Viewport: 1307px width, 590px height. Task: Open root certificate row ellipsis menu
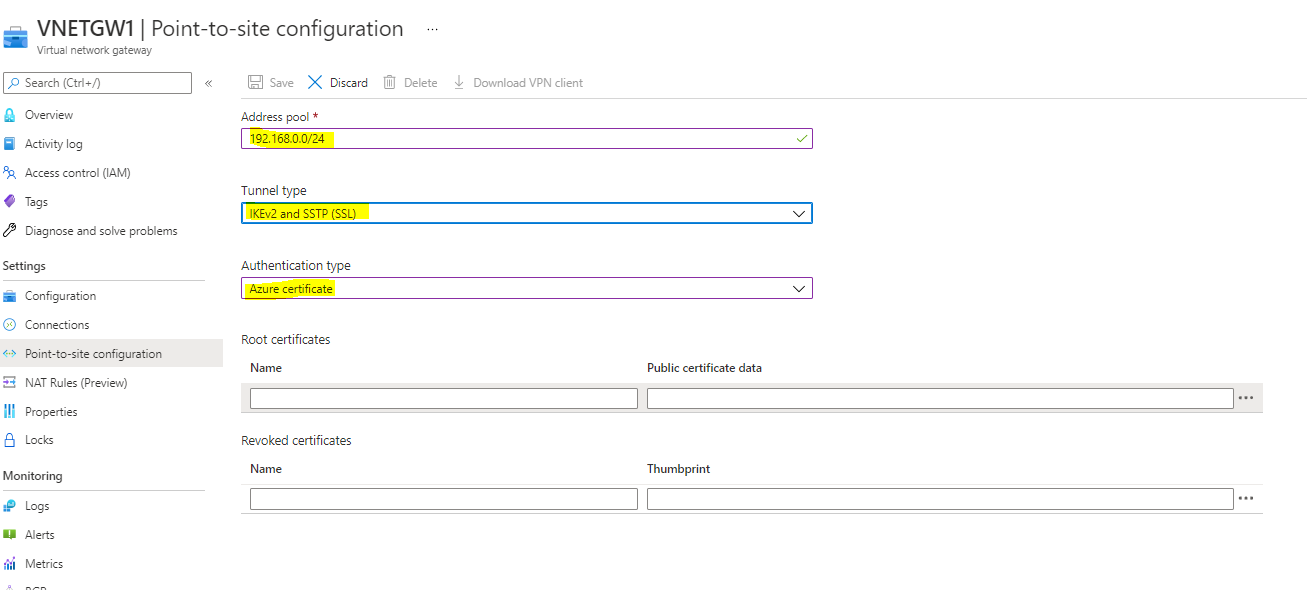[x=1246, y=398]
